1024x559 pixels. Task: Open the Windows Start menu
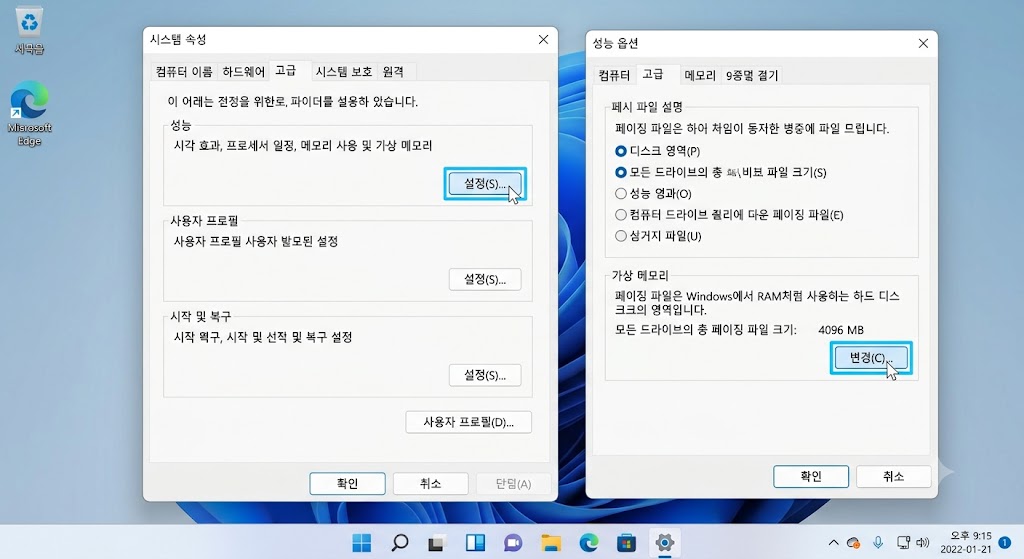click(x=361, y=543)
